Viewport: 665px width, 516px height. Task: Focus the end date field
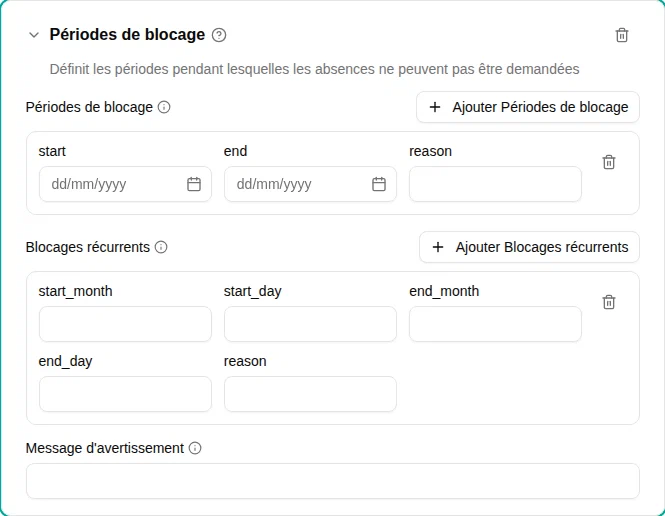pos(310,184)
